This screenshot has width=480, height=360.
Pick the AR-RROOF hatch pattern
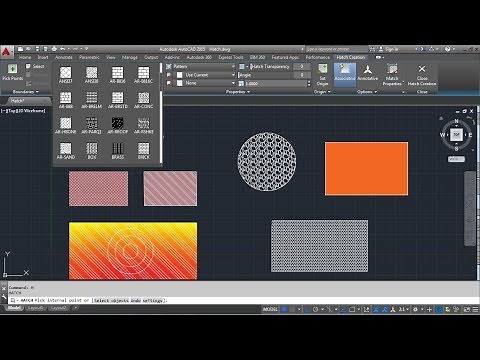(118, 125)
